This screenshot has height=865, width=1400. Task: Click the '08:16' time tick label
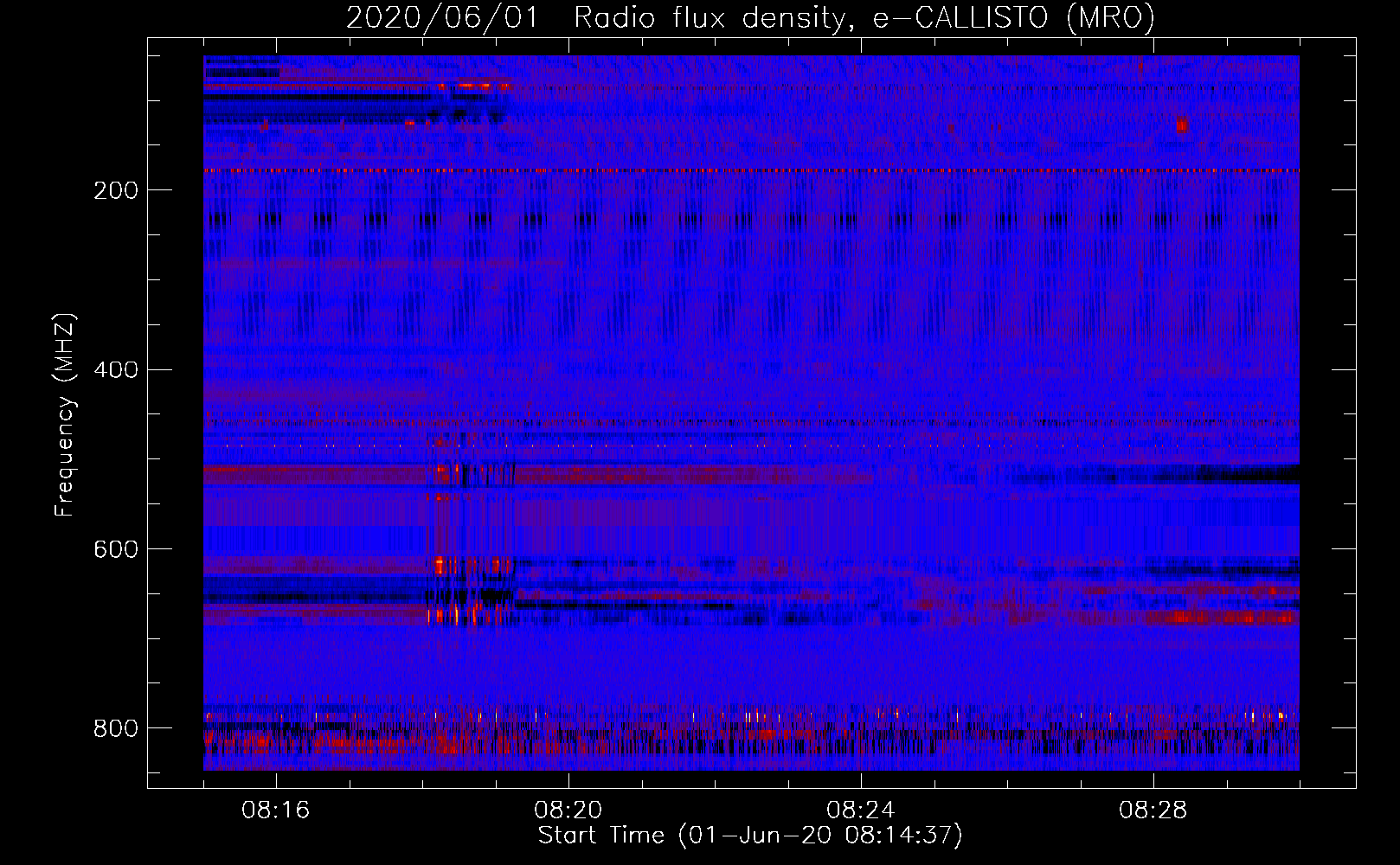tap(276, 811)
